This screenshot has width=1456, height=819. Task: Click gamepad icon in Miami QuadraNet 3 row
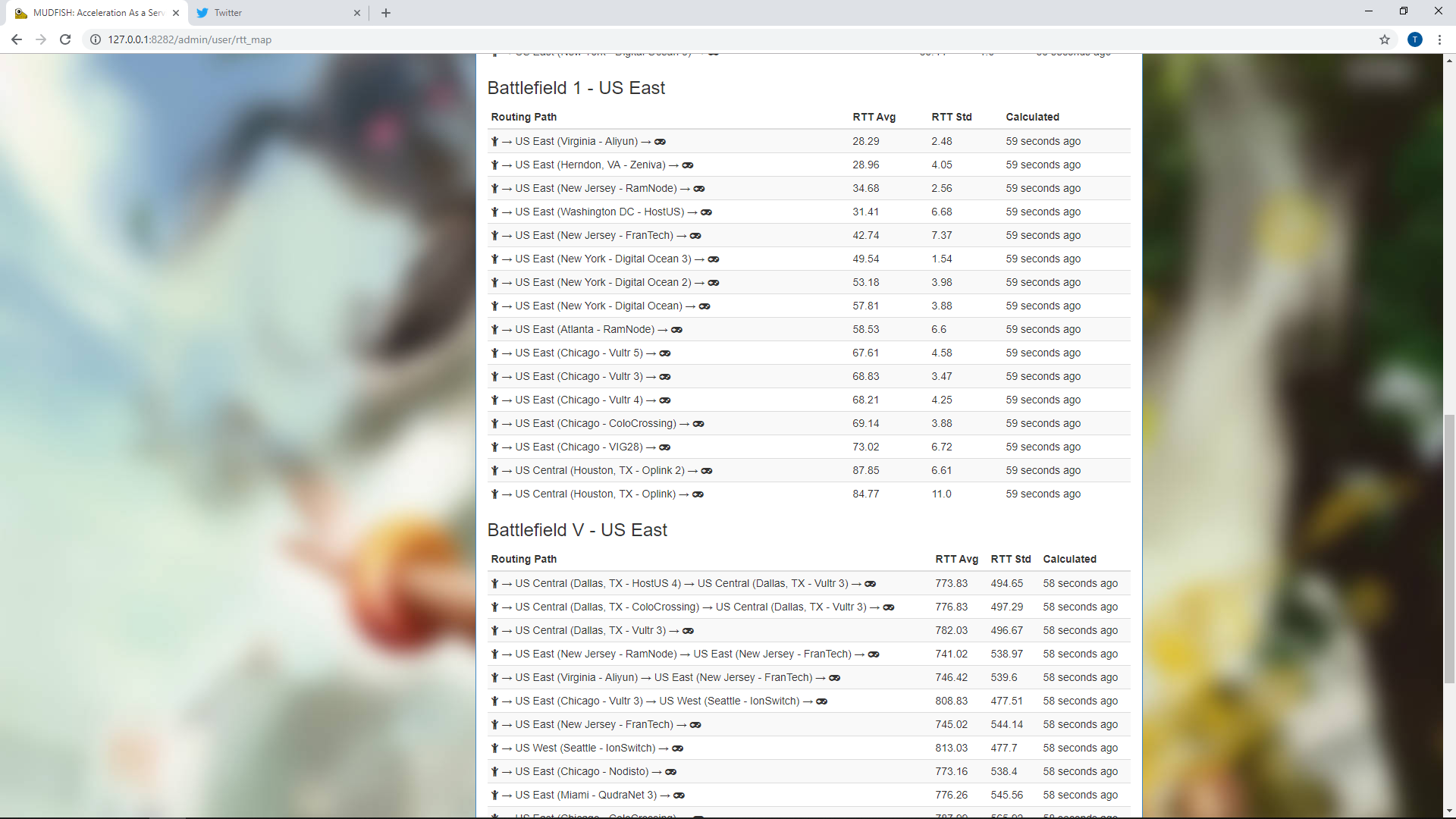pyautogui.click(x=679, y=795)
